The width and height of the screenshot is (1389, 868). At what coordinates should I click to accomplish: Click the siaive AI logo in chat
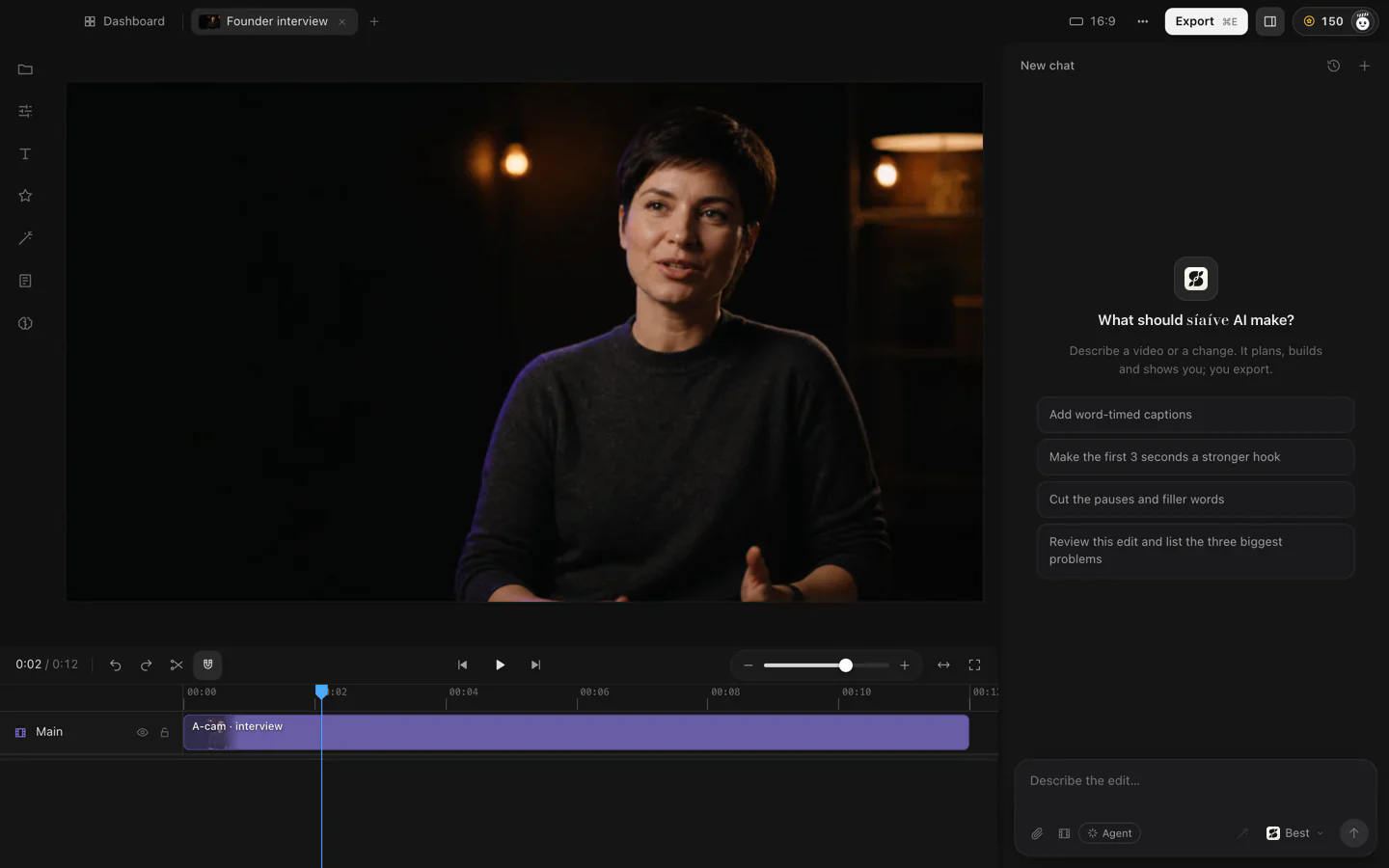(1195, 279)
